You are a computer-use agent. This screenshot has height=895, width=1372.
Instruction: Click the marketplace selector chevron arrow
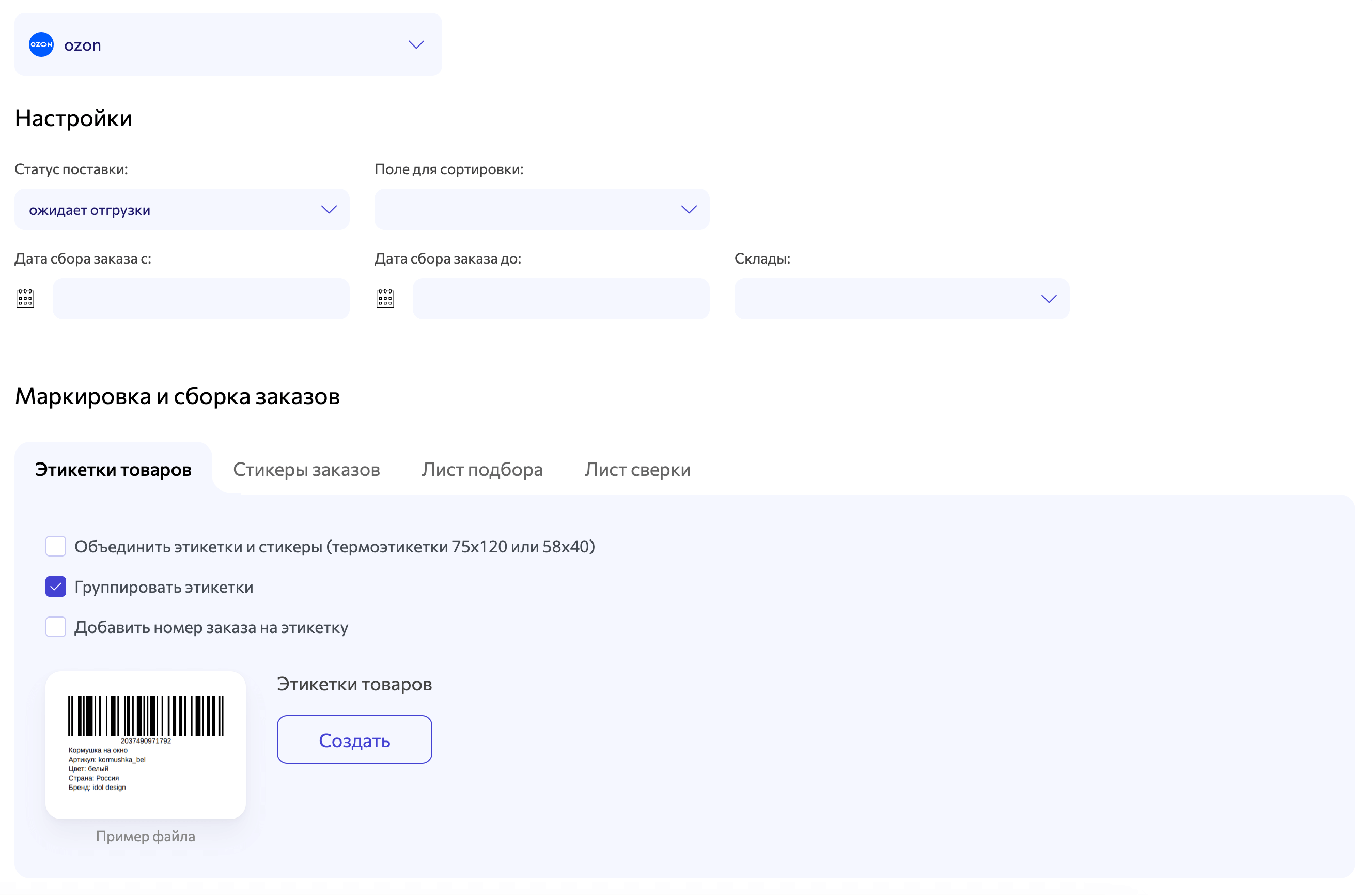point(416,44)
